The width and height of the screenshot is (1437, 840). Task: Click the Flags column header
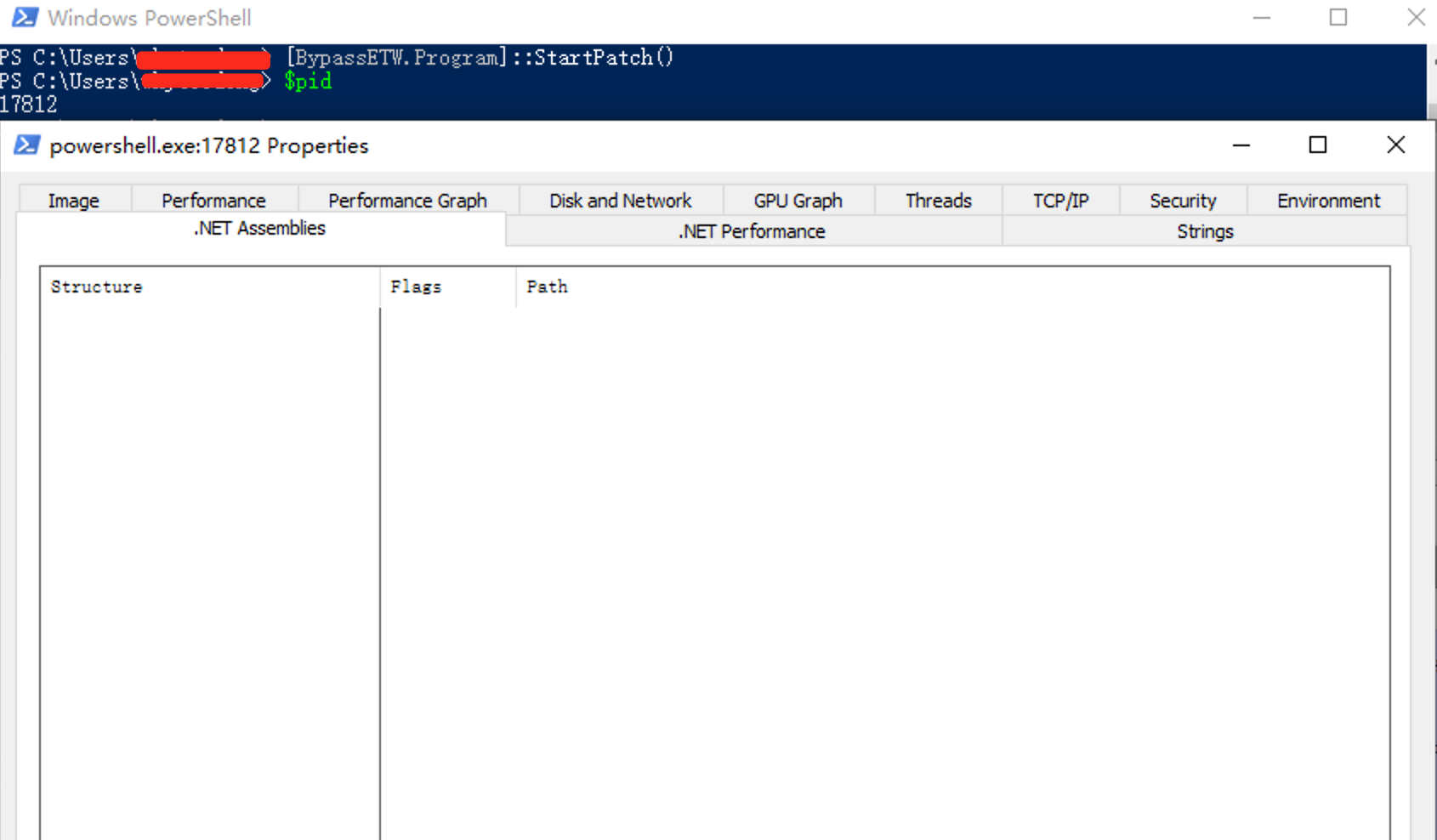point(448,287)
